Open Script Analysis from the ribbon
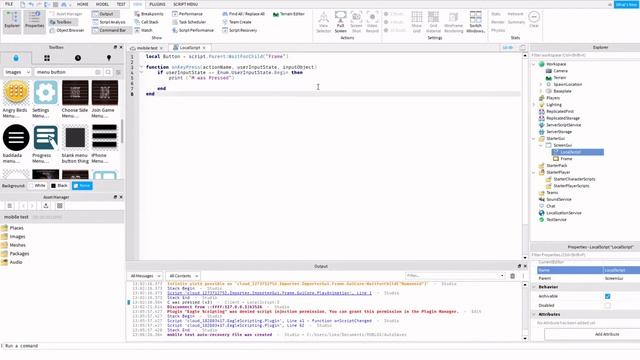Screen dimensions: 640x360 coord(109,22)
